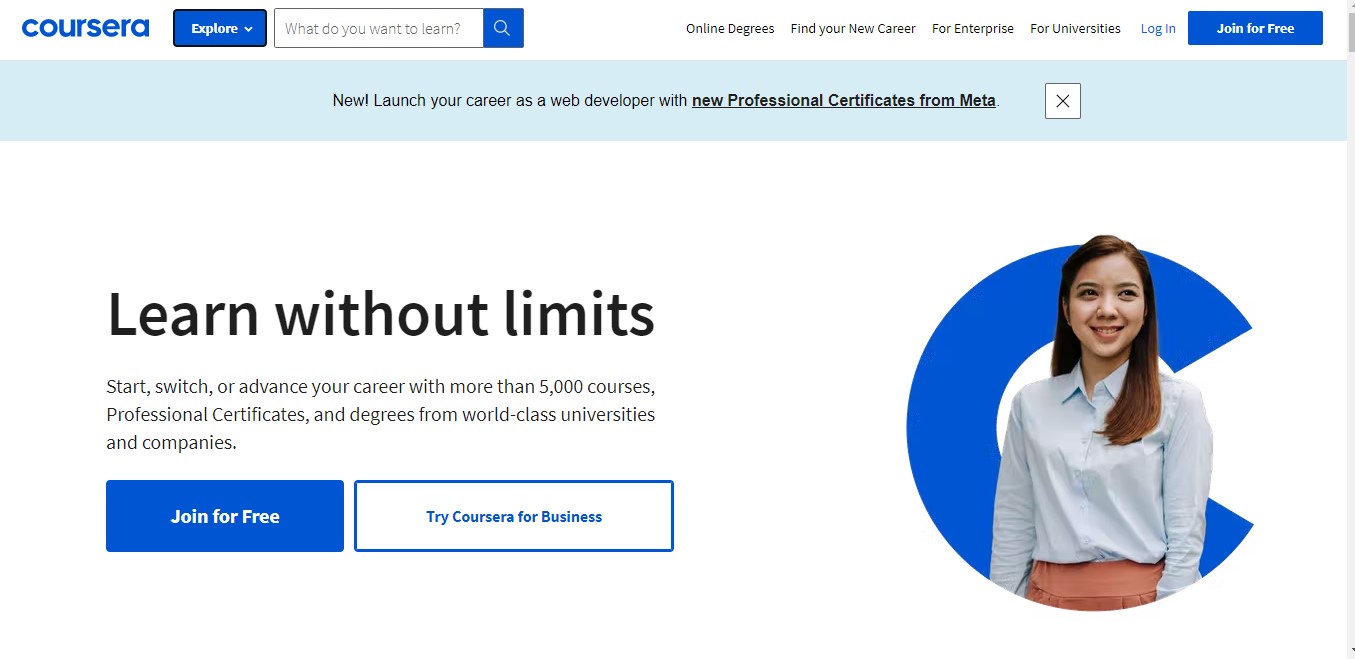The image size is (1355, 659).
Task: Click Try Coursera for Business button
Action: 514,516
